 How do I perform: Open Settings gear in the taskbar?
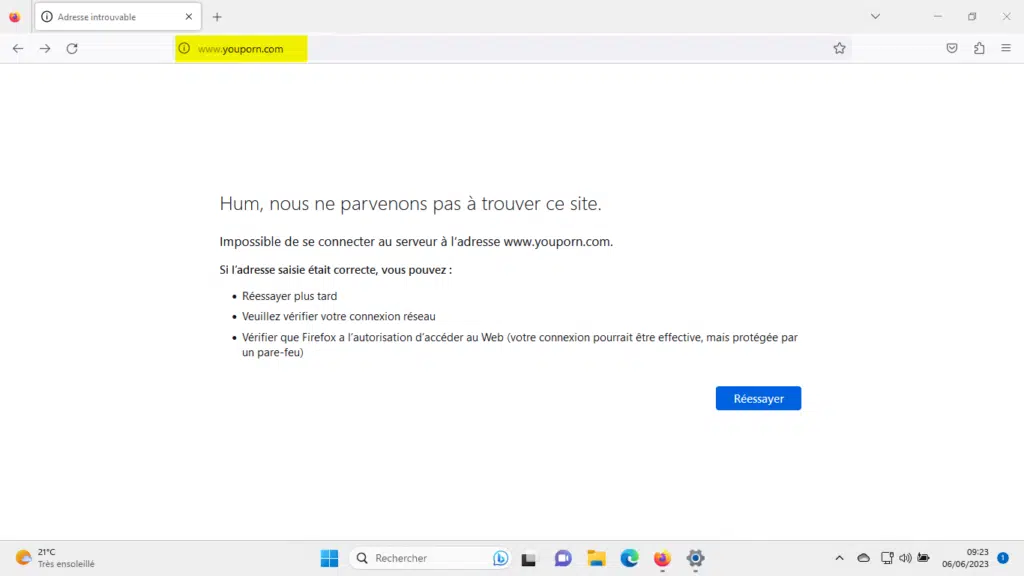[696, 558]
